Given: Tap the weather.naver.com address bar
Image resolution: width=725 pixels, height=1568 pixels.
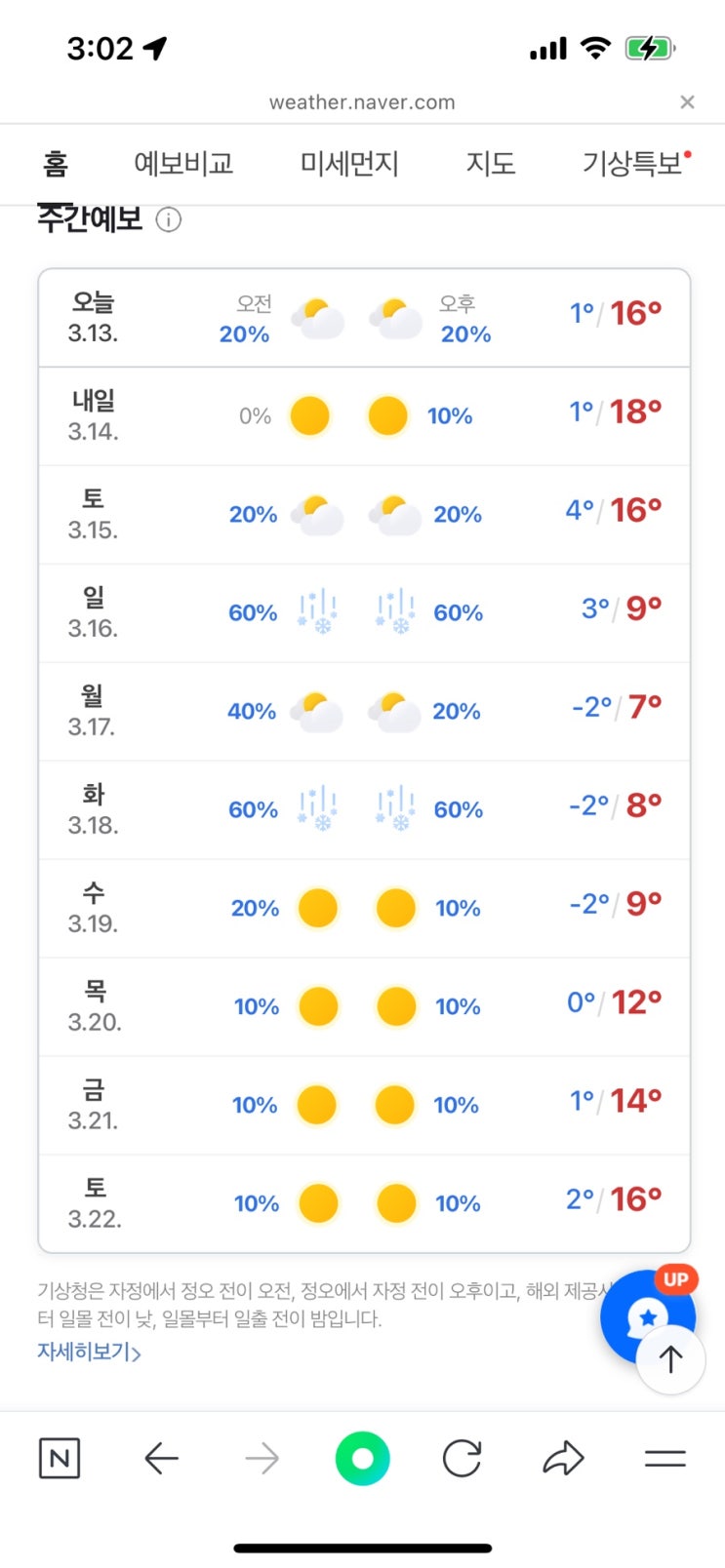Looking at the screenshot, I should click(x=362, y=102).
